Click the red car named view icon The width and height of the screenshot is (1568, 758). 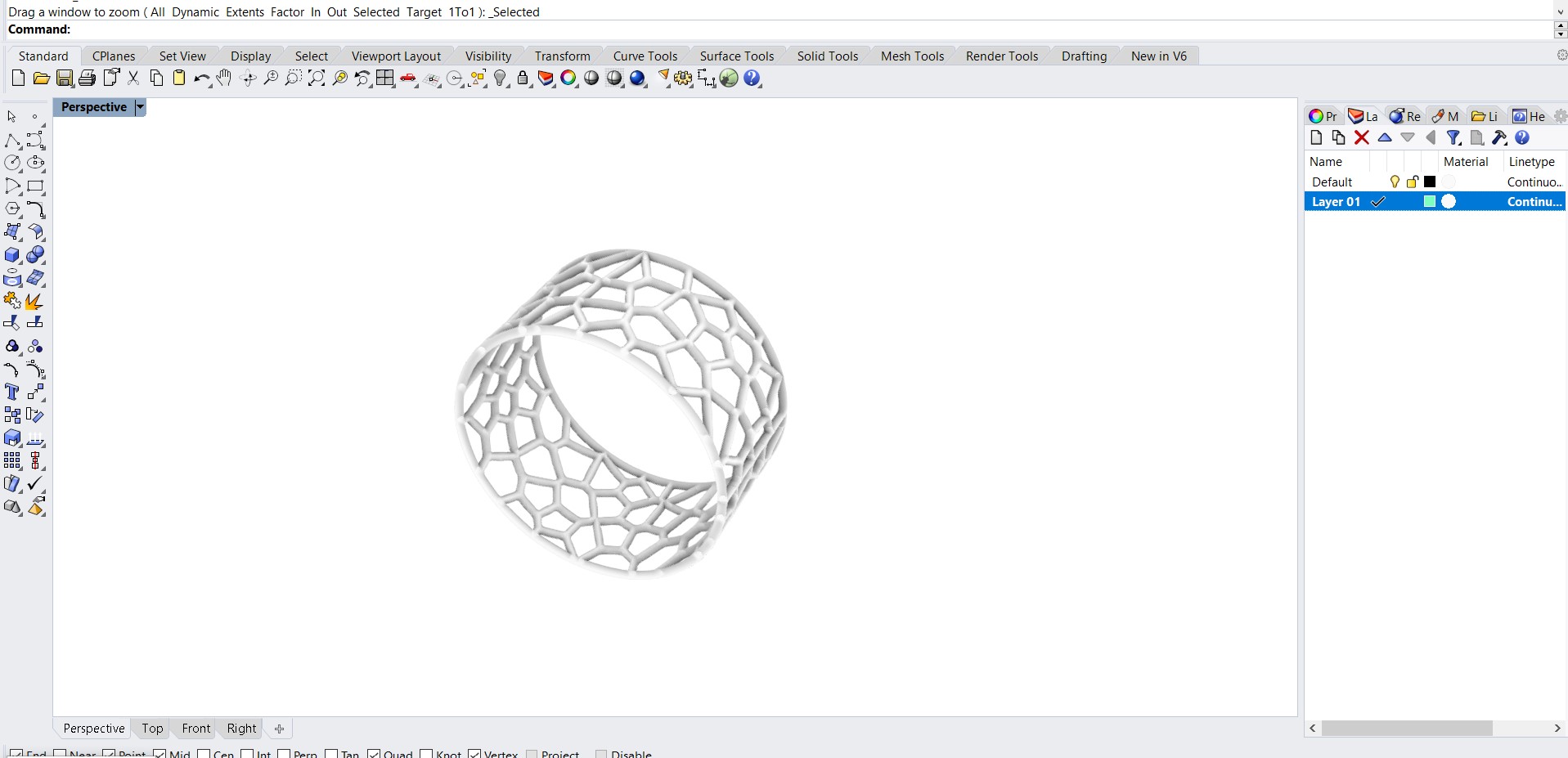coord(408,78)
